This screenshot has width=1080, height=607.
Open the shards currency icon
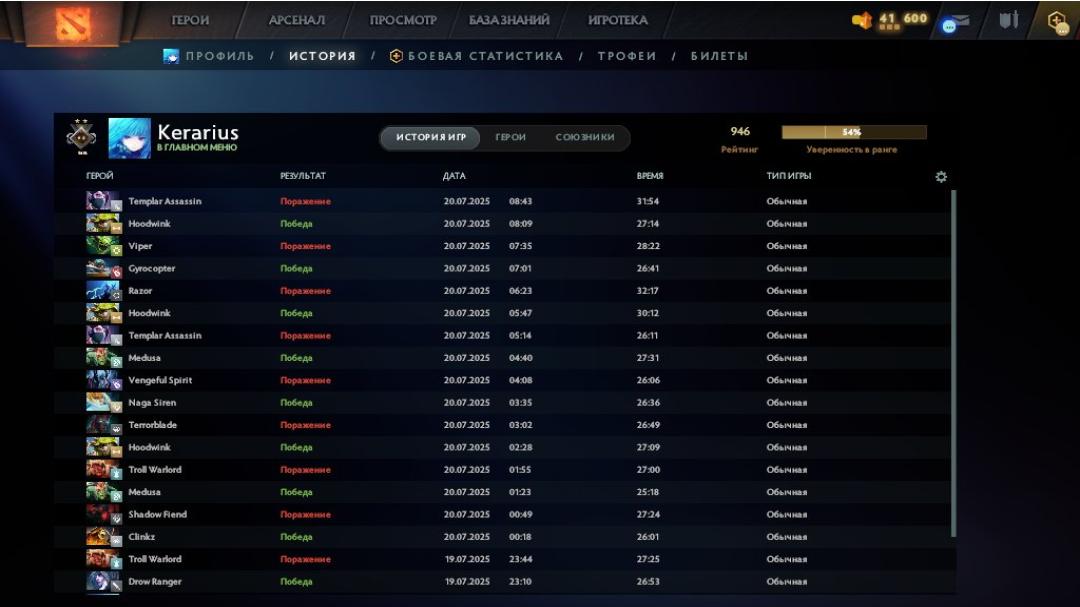click(x=862, y=21)
